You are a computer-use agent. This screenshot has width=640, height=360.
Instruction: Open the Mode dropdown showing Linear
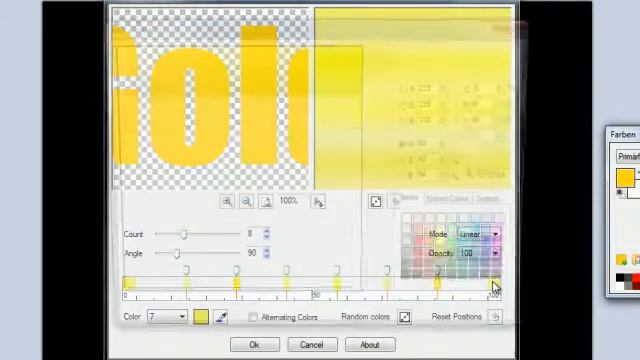coord(478,234)
